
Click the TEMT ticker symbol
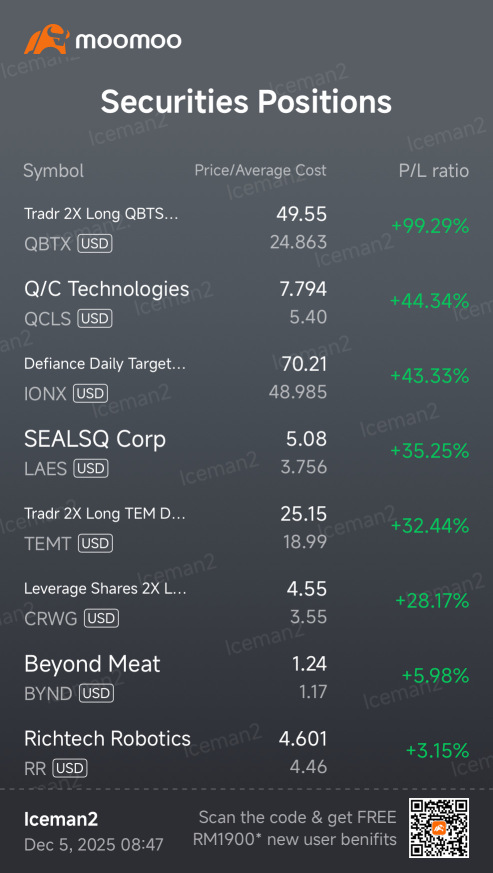click(49, 543)
